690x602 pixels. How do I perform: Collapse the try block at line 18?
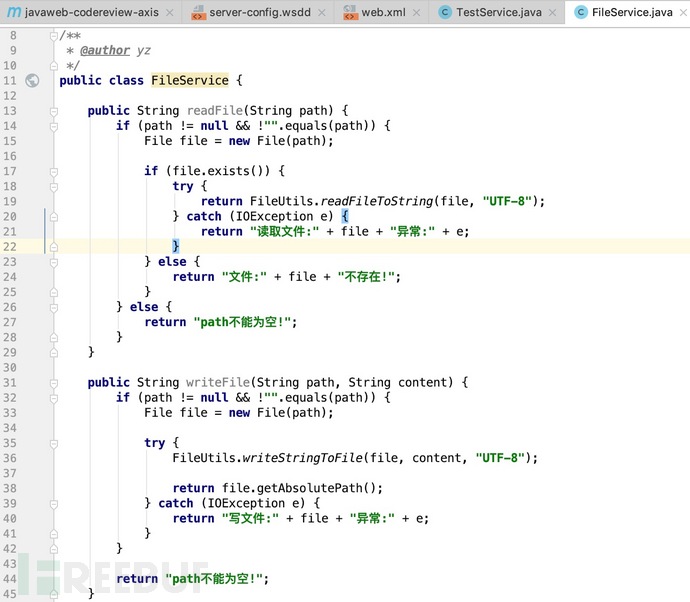point(54,187)
